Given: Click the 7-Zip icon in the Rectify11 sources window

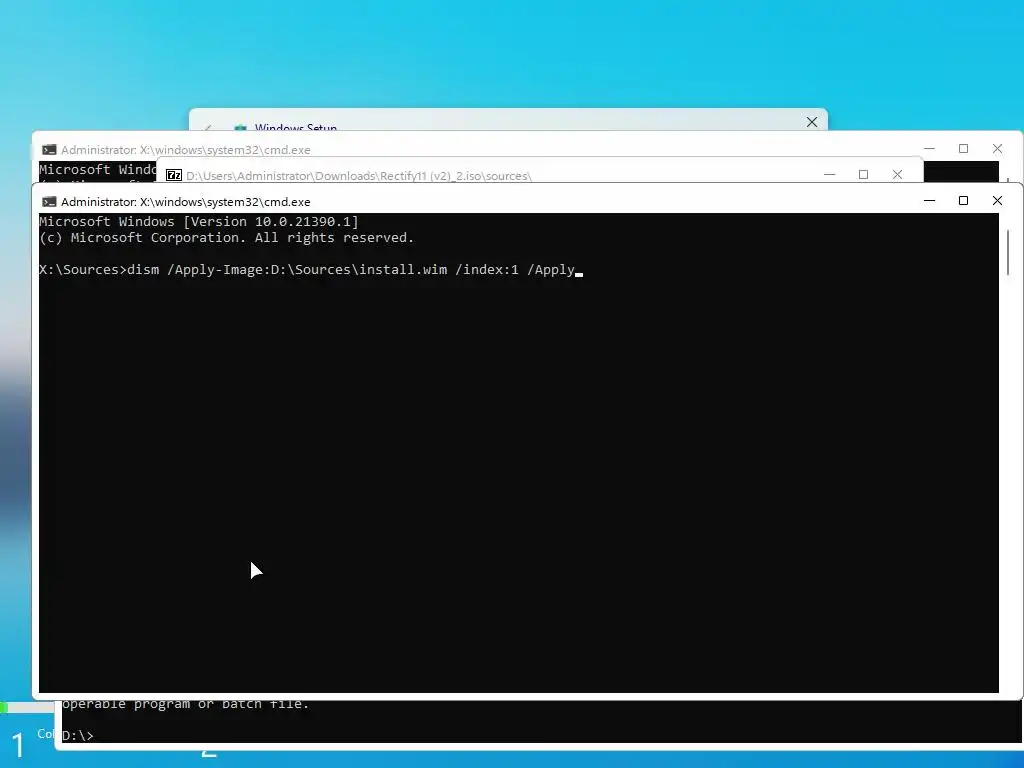Looking at the screenshot, I should [x=174, y=175].
